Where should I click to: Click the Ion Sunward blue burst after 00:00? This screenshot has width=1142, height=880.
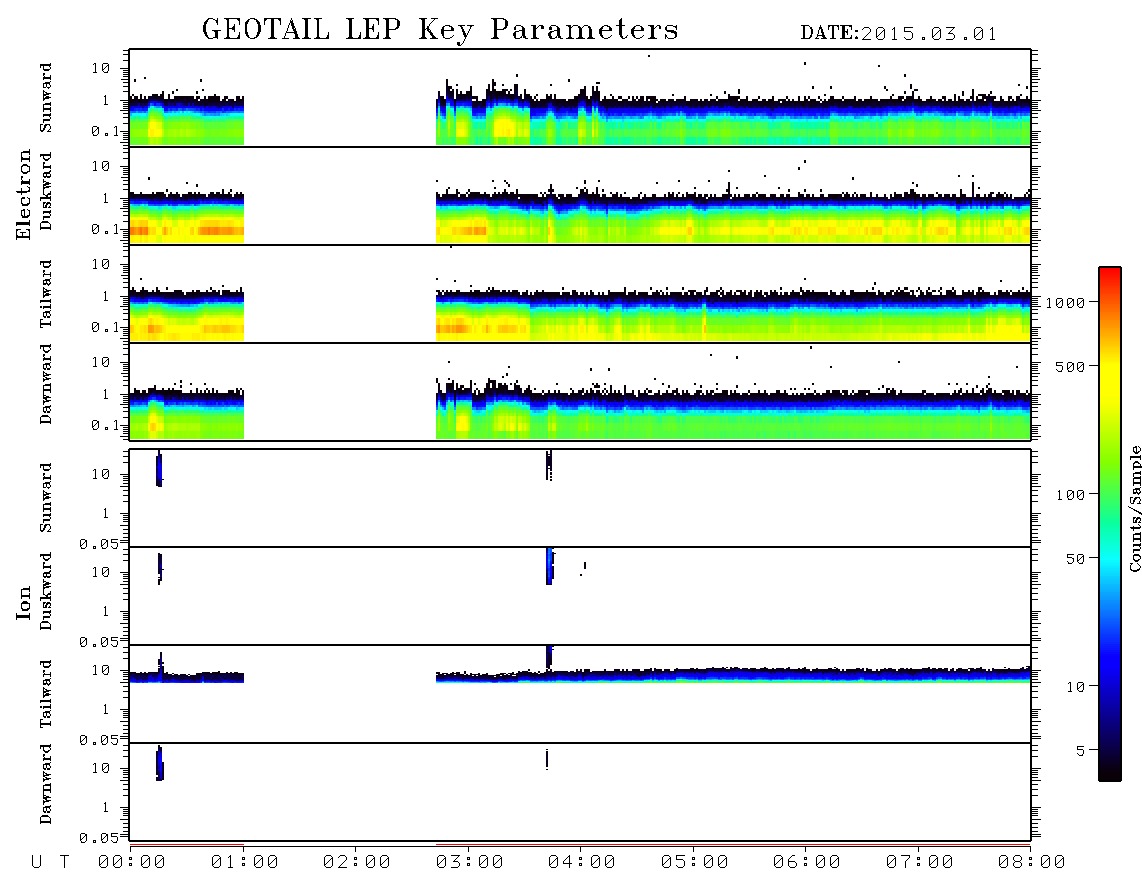(159, 470)
